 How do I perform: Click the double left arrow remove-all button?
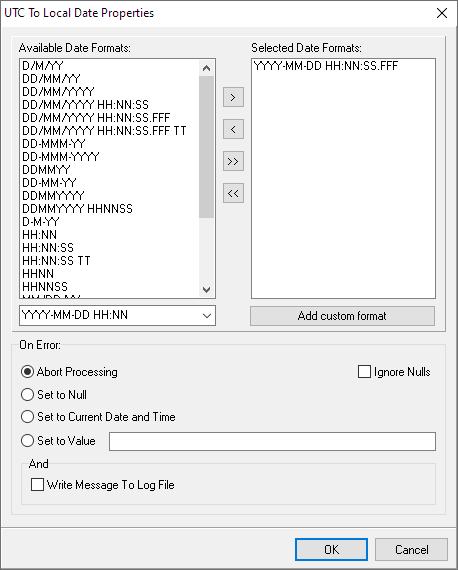[233, 193]
